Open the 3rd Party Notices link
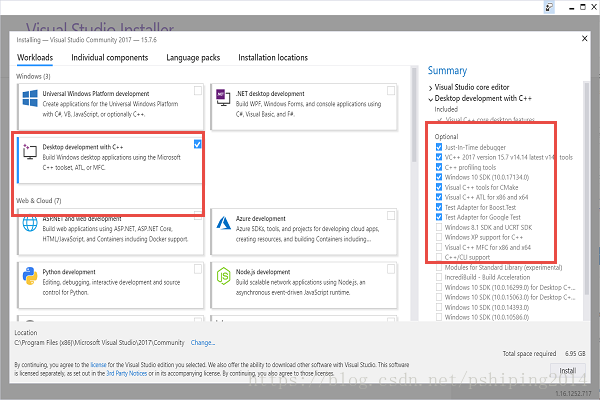 (x=127, y=373)
